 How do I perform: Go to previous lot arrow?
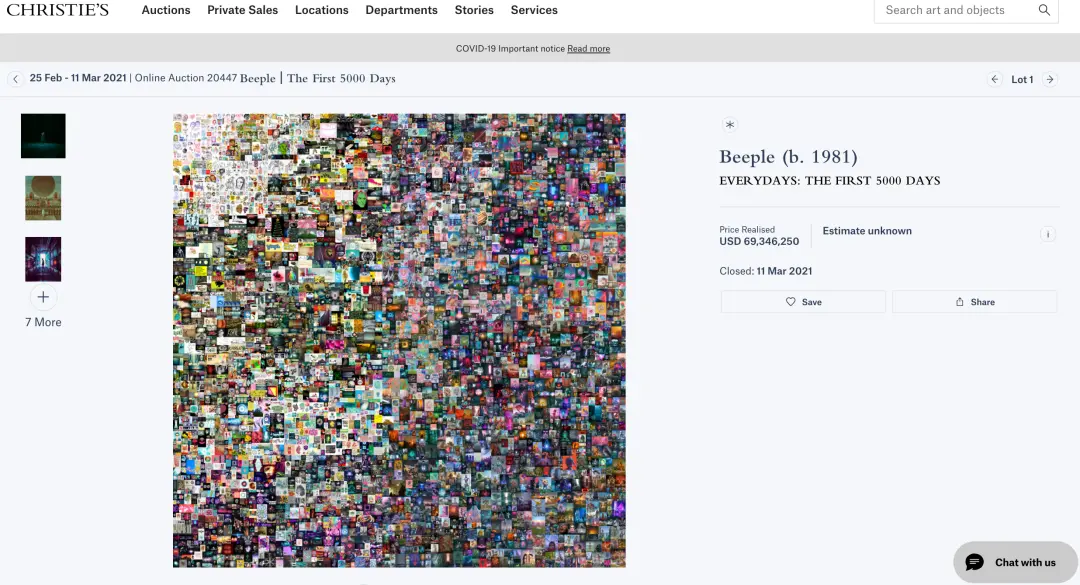995,79
